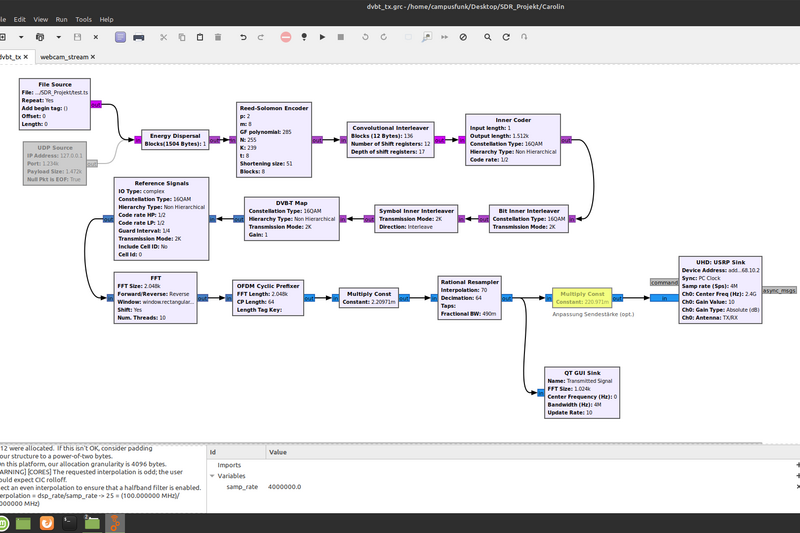The height and width of the screenshot is (533, 800).
Task: Open the View menu
Action: pos(41,19)
